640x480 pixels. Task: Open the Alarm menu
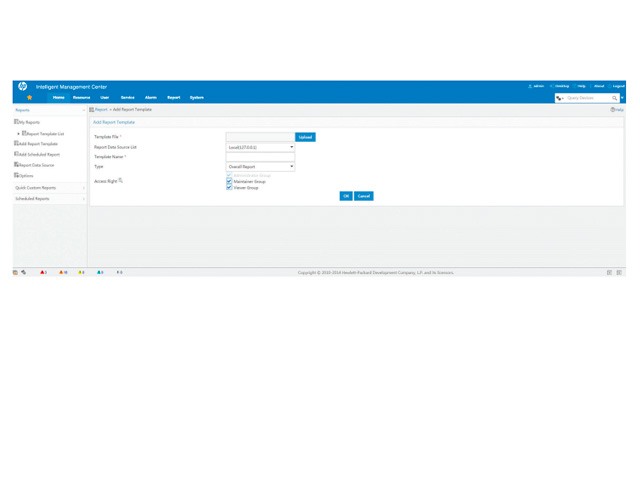pyautogui.click(x=151, y=98)
